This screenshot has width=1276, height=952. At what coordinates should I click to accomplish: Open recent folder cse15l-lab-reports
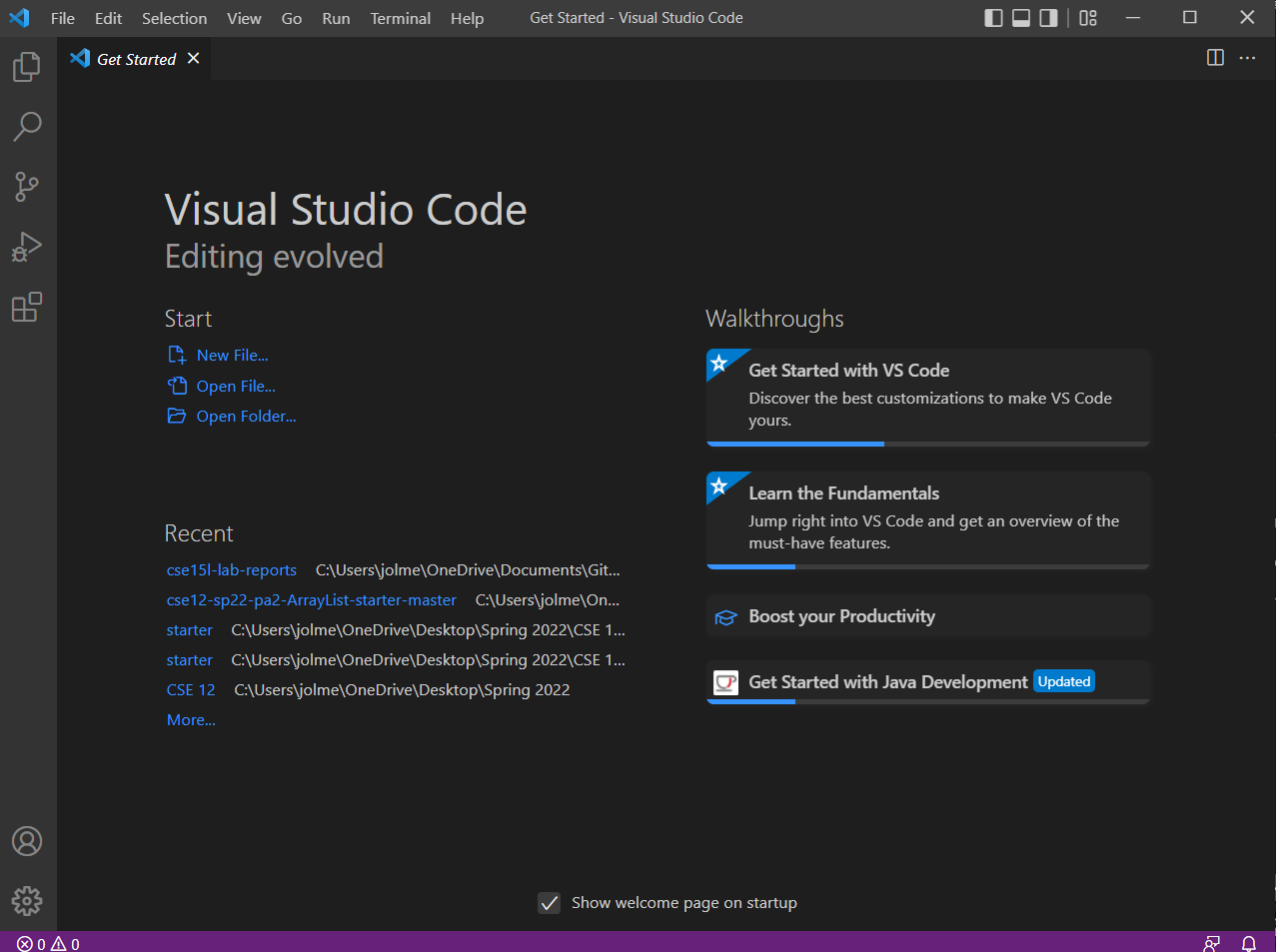point(232,570)
